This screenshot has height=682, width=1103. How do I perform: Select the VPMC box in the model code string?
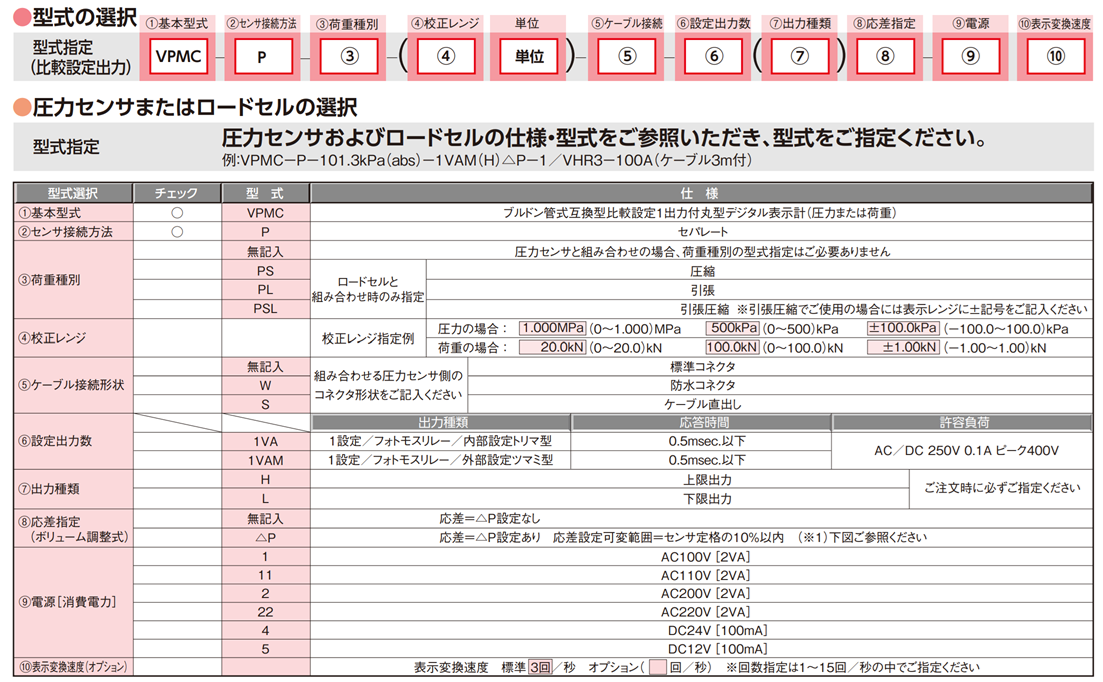click(179, 56)
